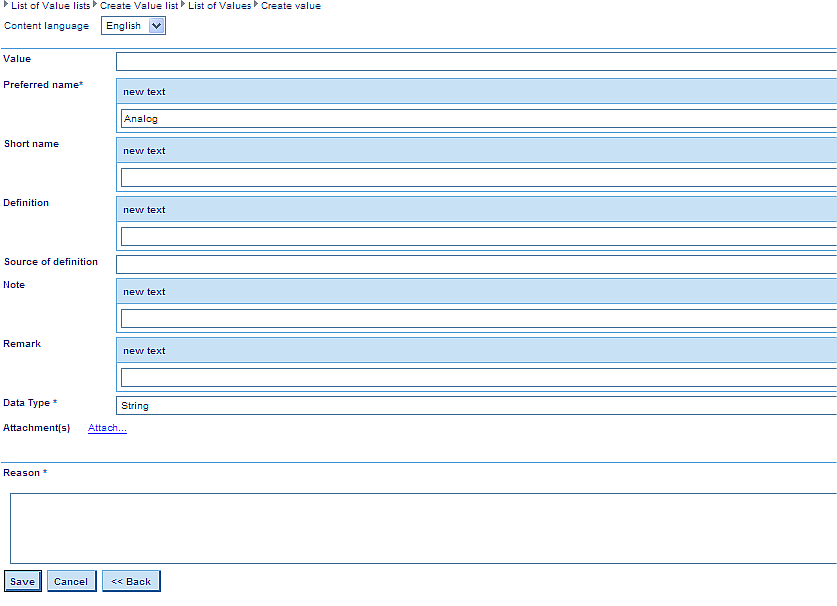Focus the Note text input
Screen dimensions: 837x606
pos(476,319)
